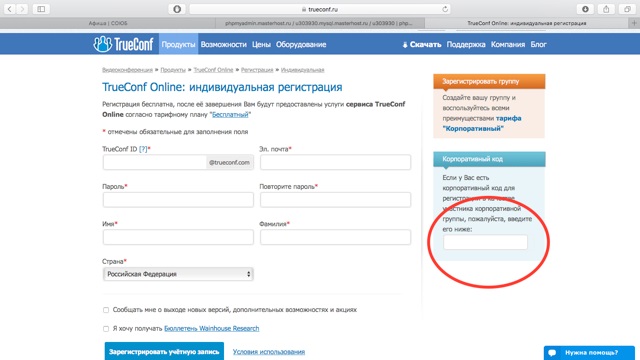Show all tabs overview icon

(x=627, y=9)
